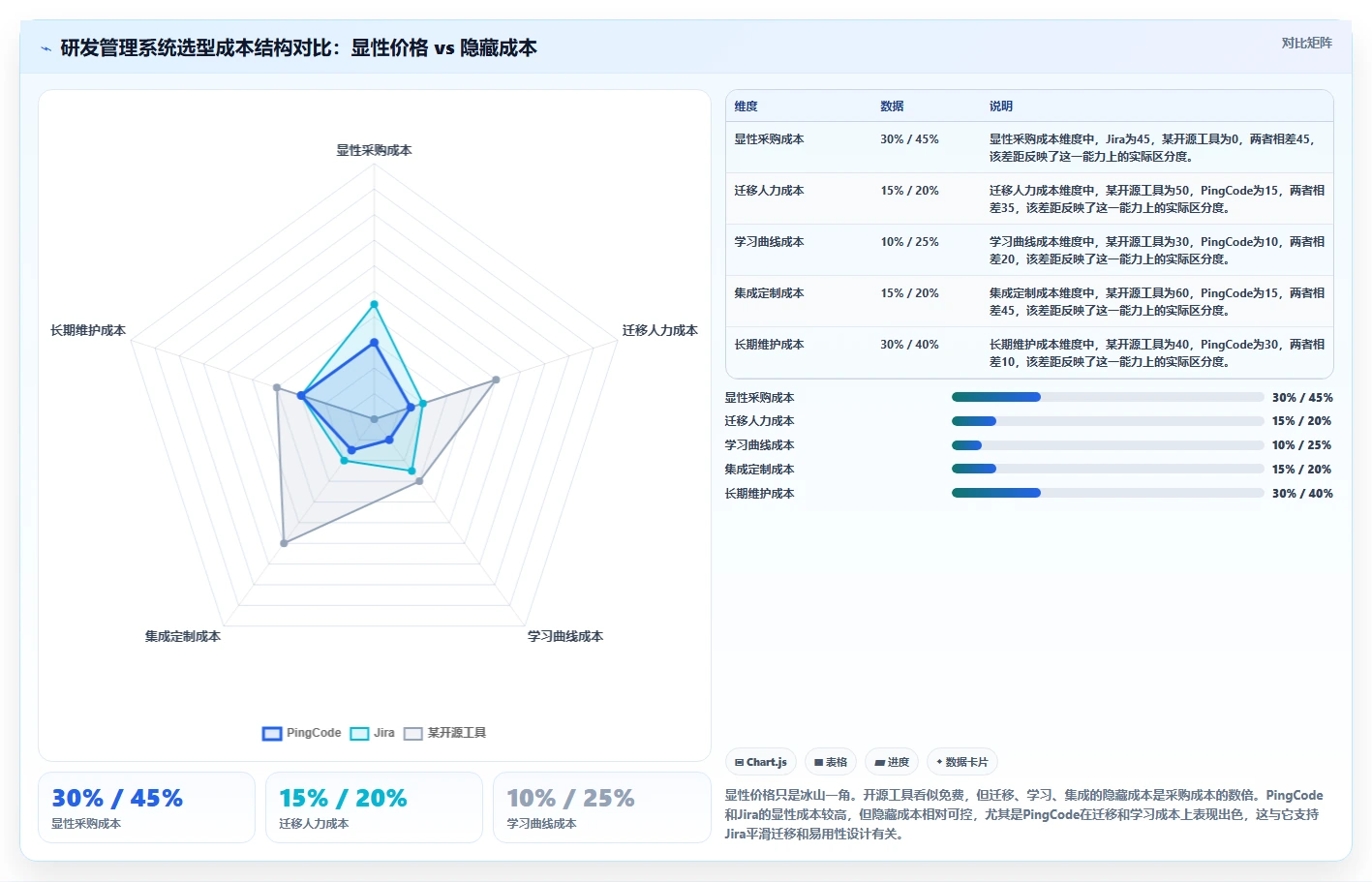Viewport: 1372px width, 882px height.
Task: Click the radar axis label 集成定制成本
Action: [x=183, y=637]
